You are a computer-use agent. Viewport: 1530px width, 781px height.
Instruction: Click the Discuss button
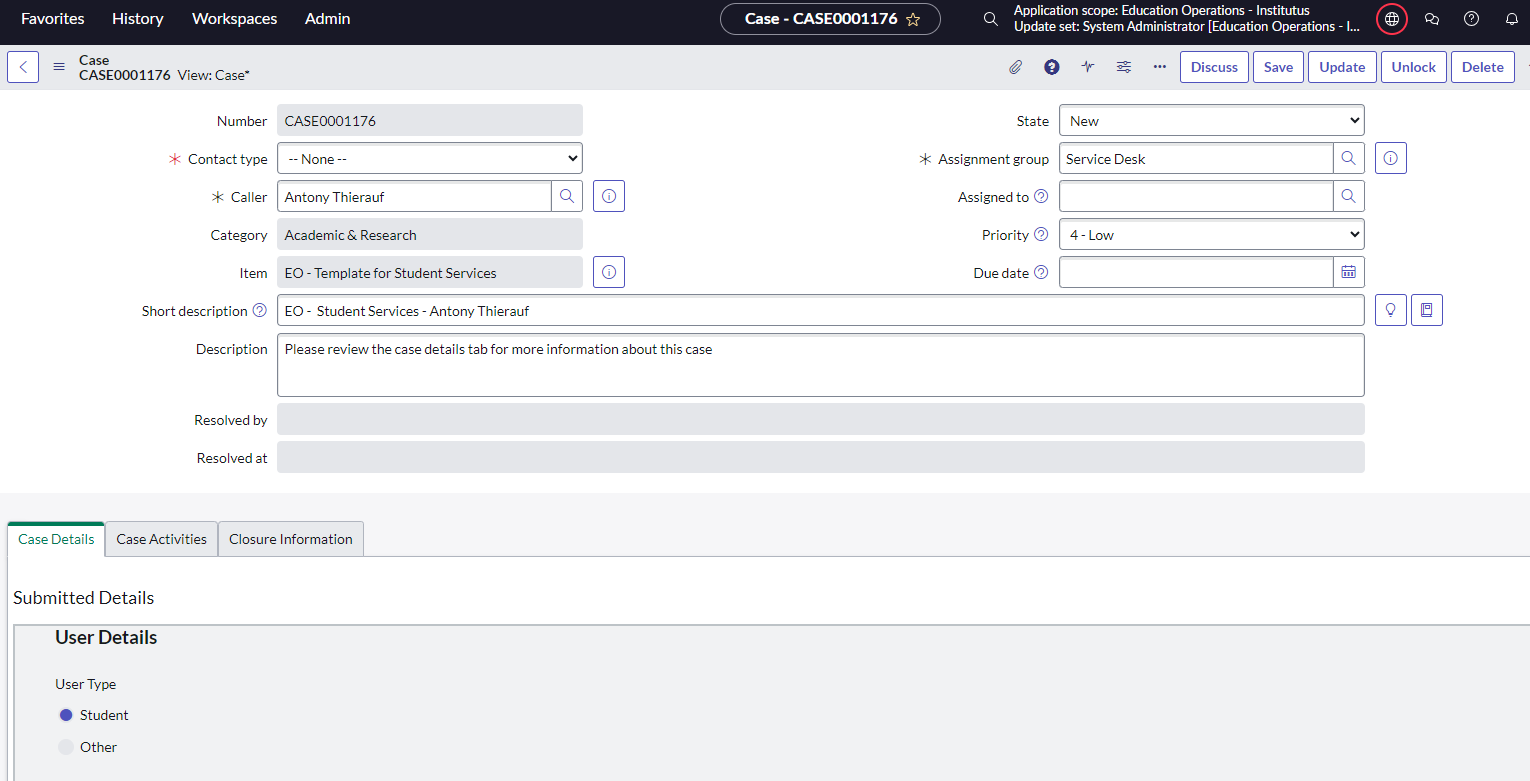tap(1214, 67)
